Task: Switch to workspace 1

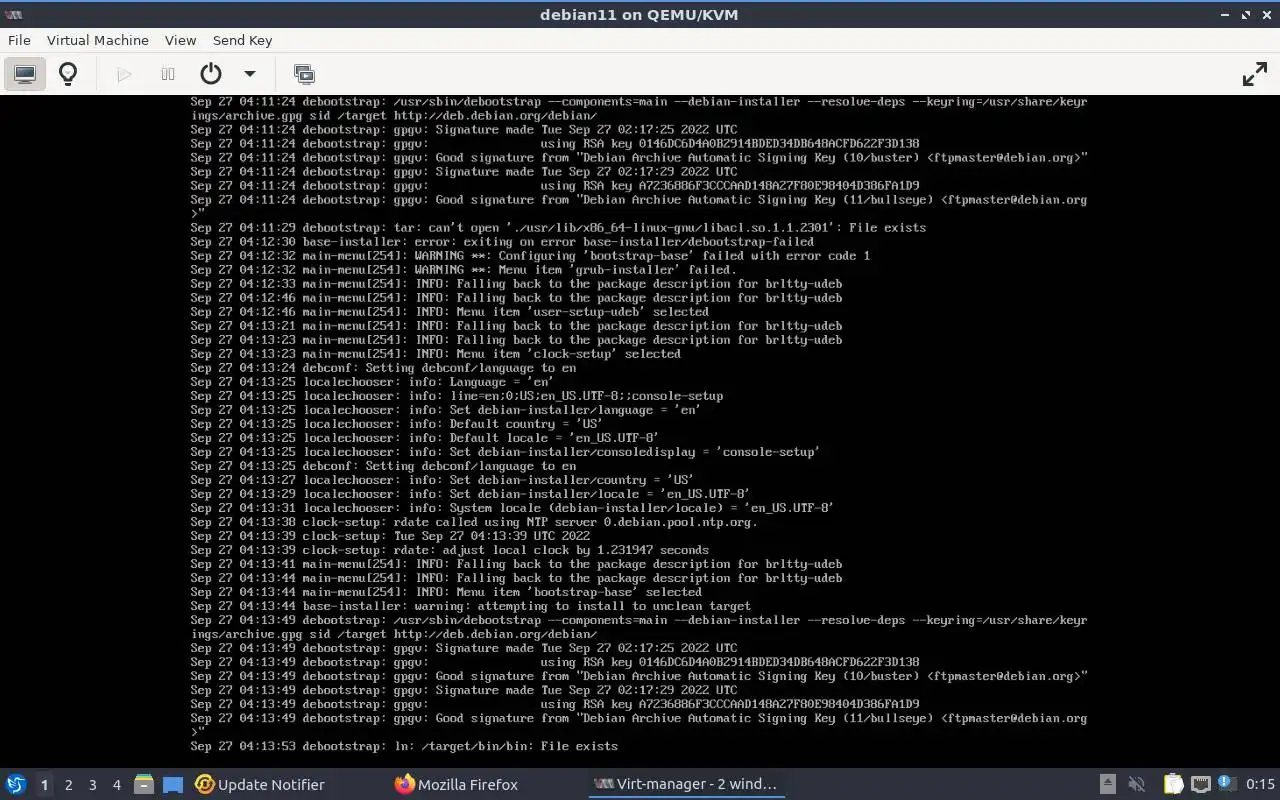Action: click(x=44, y=785)
